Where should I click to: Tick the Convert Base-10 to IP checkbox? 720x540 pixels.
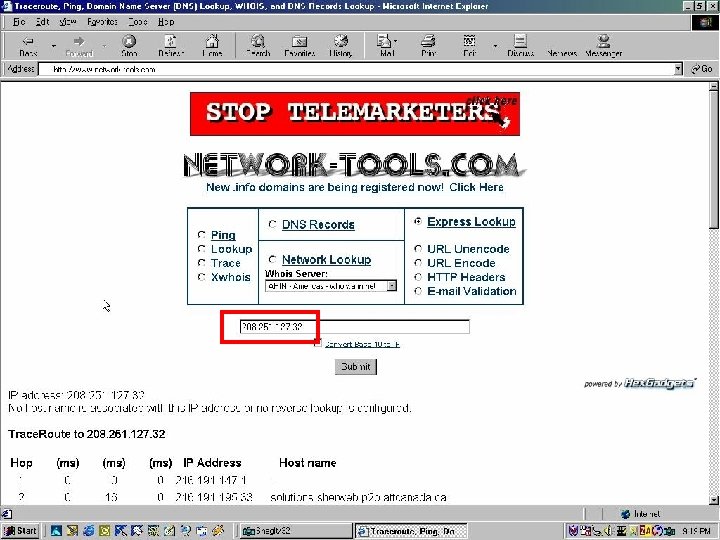(x=318, y=343)
